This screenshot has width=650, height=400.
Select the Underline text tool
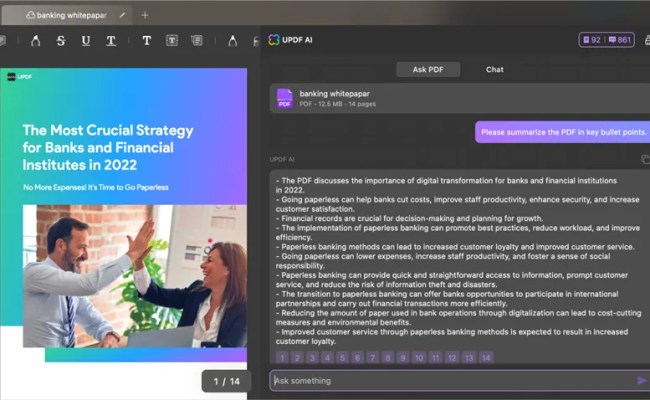86,41
